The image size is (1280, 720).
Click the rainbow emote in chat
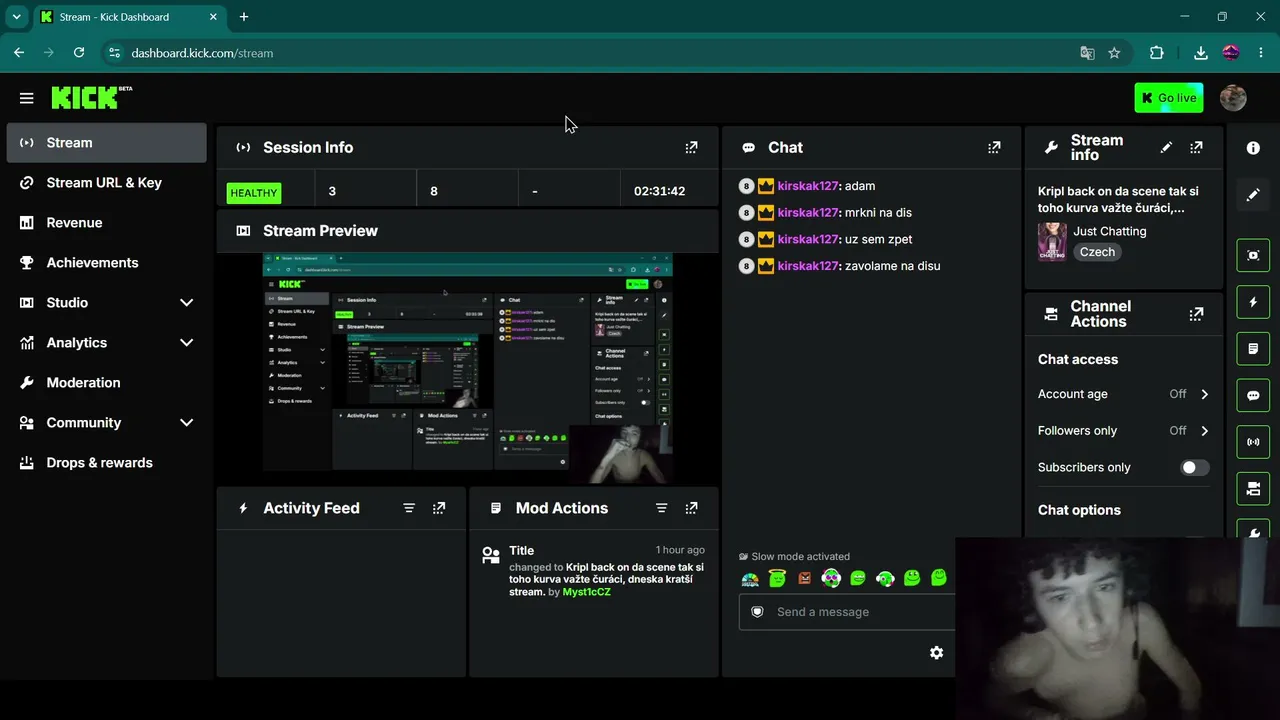(x=750, y=578)
